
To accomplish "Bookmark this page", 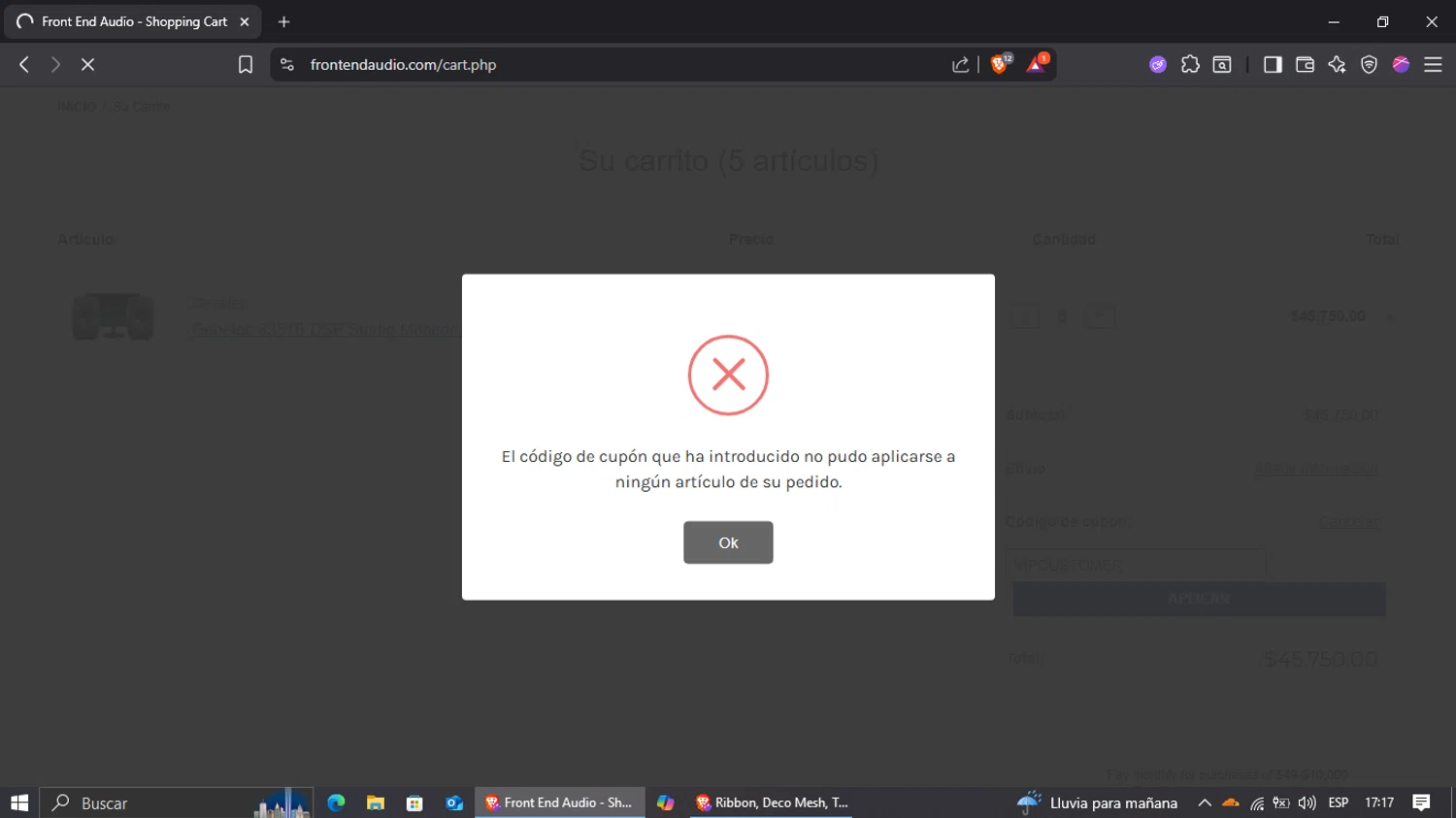I will [246, 64].
